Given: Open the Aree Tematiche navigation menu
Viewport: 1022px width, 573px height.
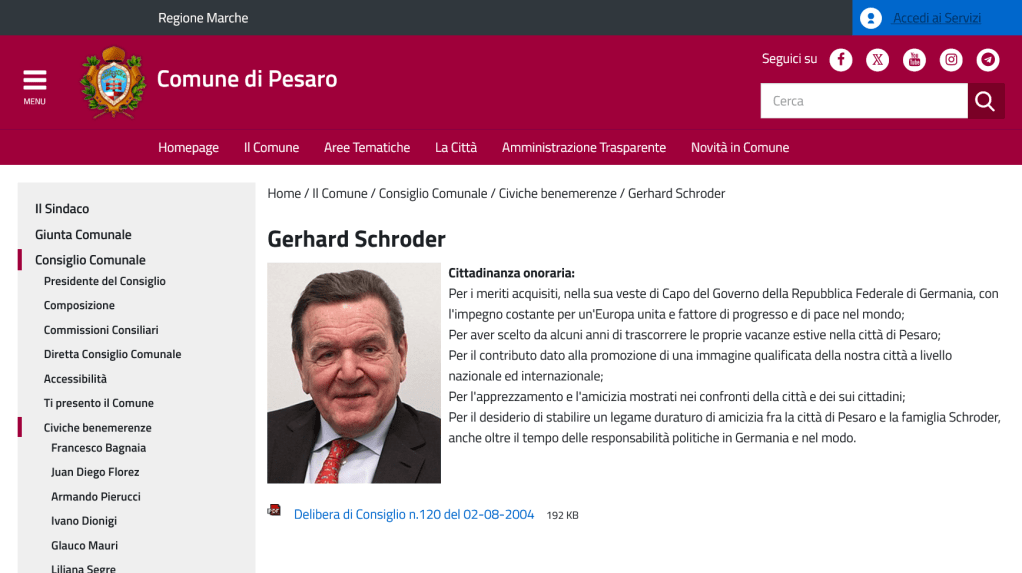Looking at the screenshot, I should pyautogui.click(x=367, y=147).
